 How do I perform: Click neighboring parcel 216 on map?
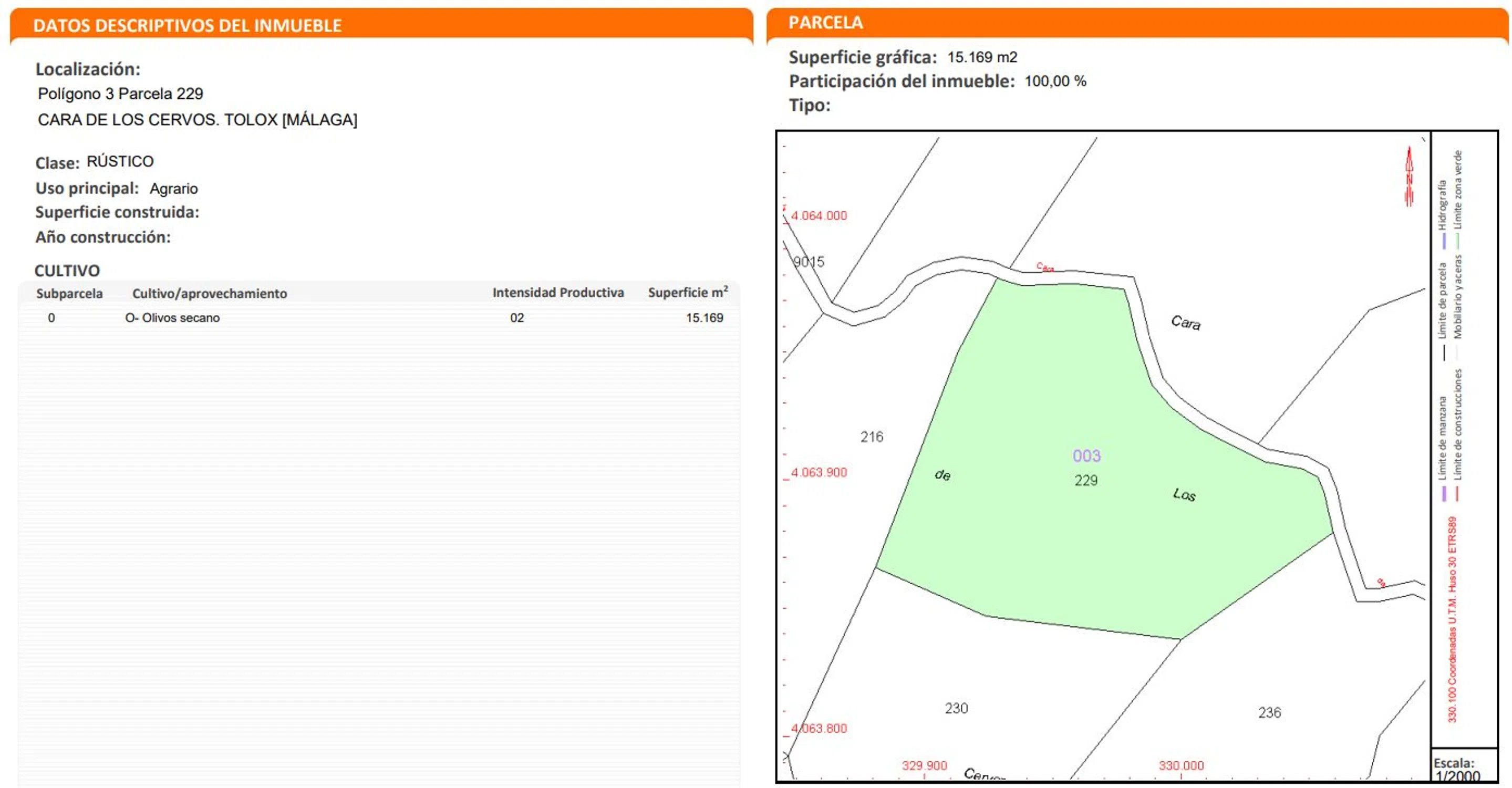[872, 437]
